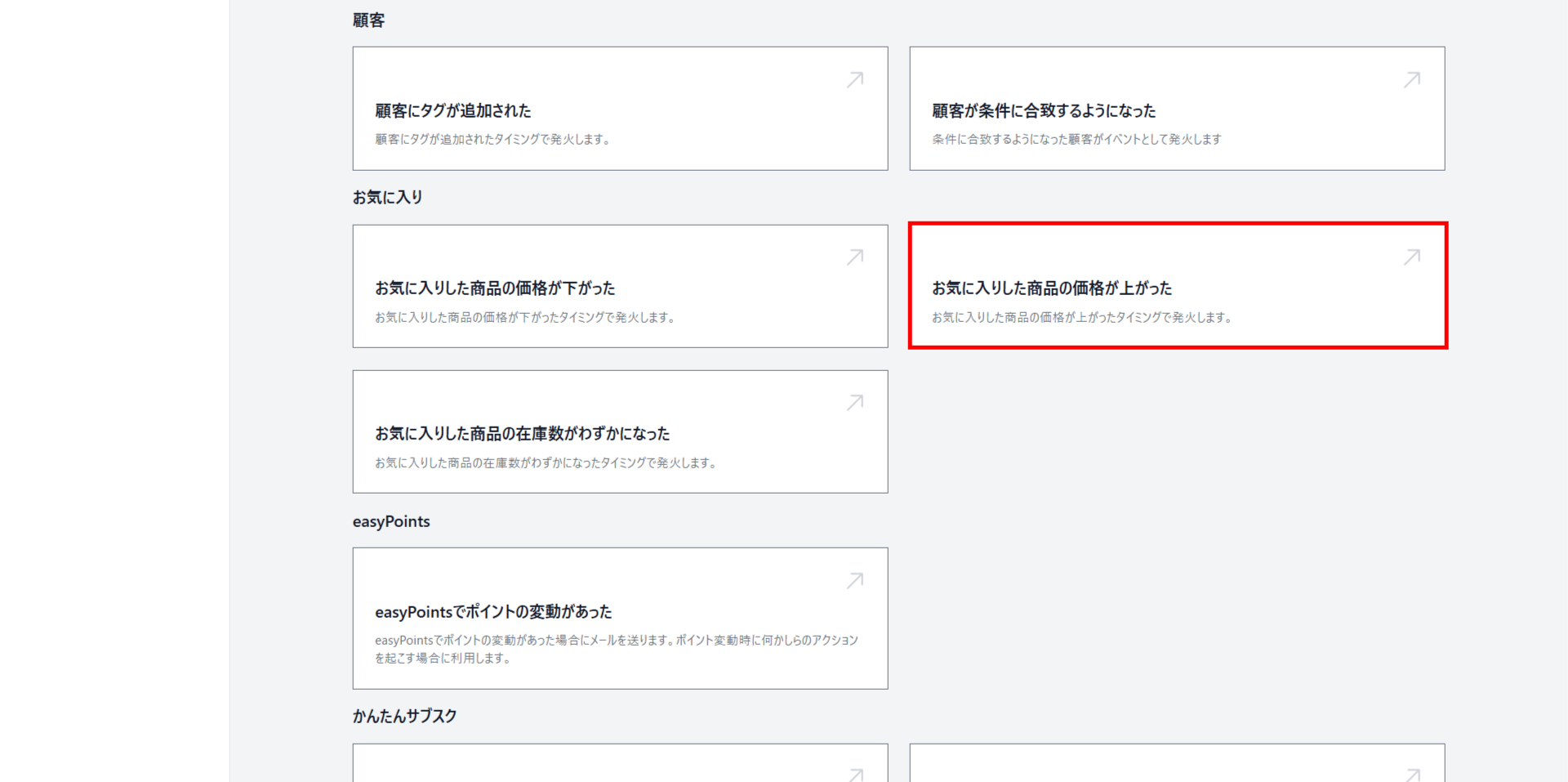Click the お気に入り section heading
This screenshot has width=1568, height=782.
pyautogui.click(x=388, y=197)
